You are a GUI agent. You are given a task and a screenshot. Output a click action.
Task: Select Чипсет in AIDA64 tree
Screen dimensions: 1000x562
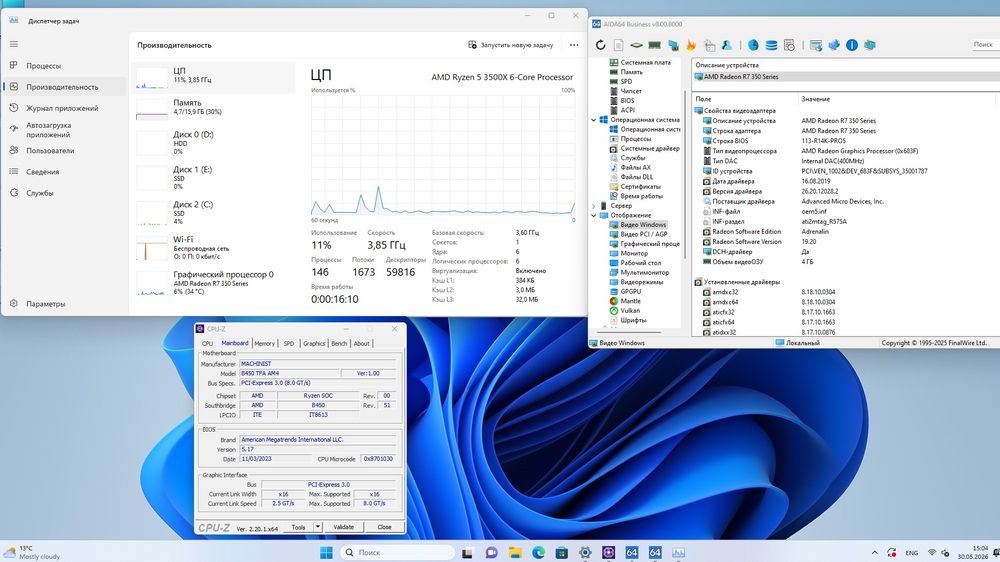(626, 91)
